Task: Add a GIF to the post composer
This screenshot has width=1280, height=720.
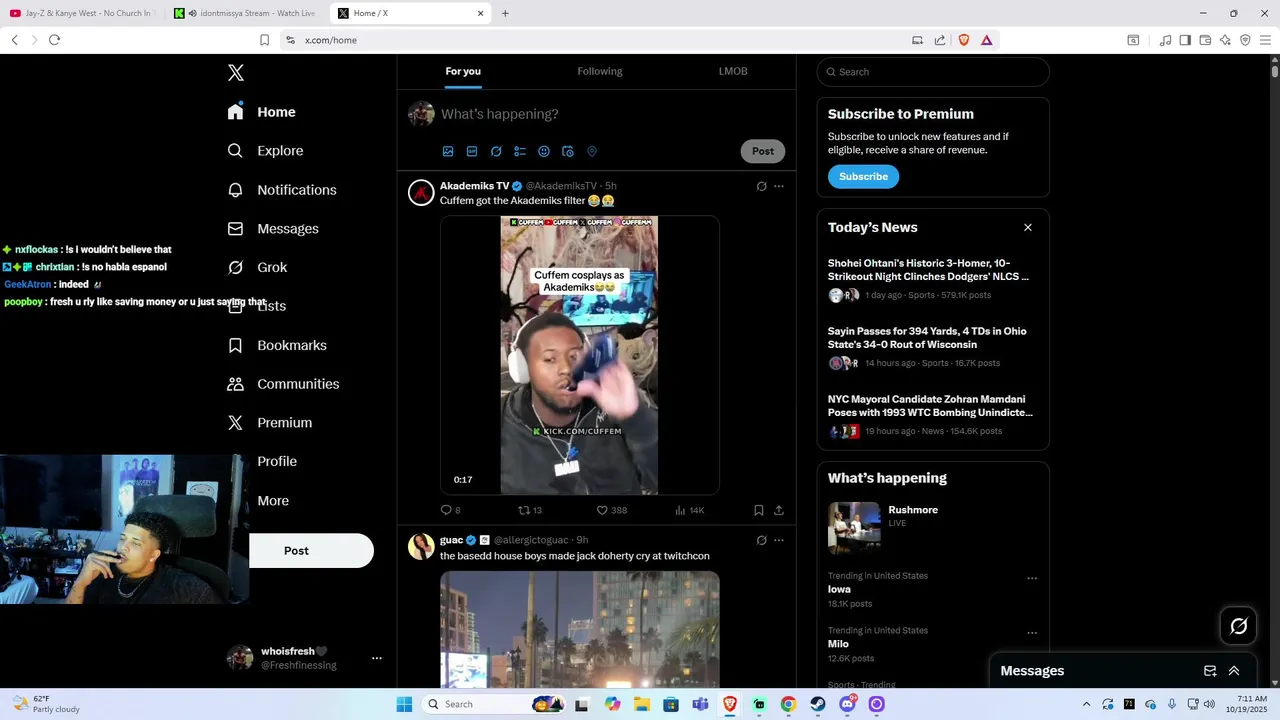Action: click(472, 152)
